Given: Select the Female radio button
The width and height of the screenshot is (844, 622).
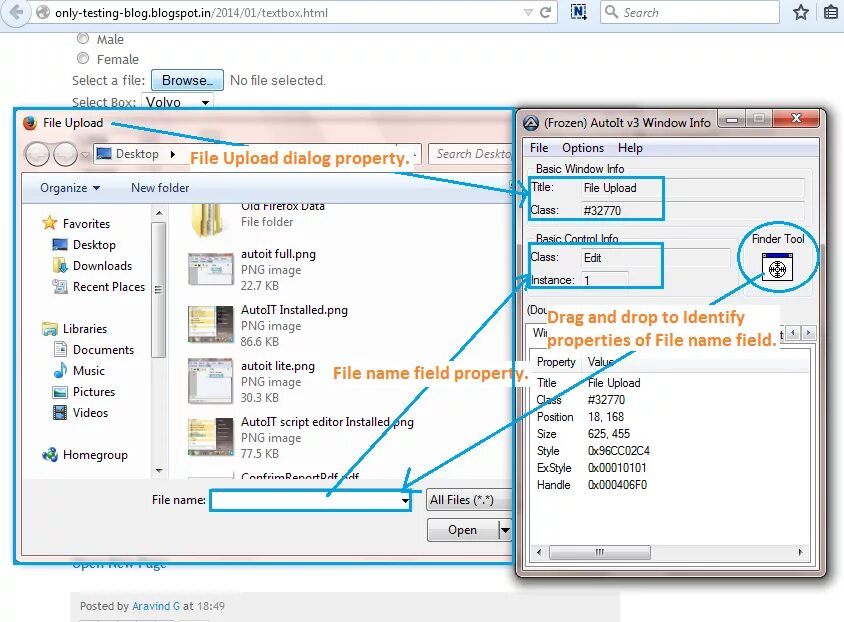Looking at the screenshot, I should point(83,58).
